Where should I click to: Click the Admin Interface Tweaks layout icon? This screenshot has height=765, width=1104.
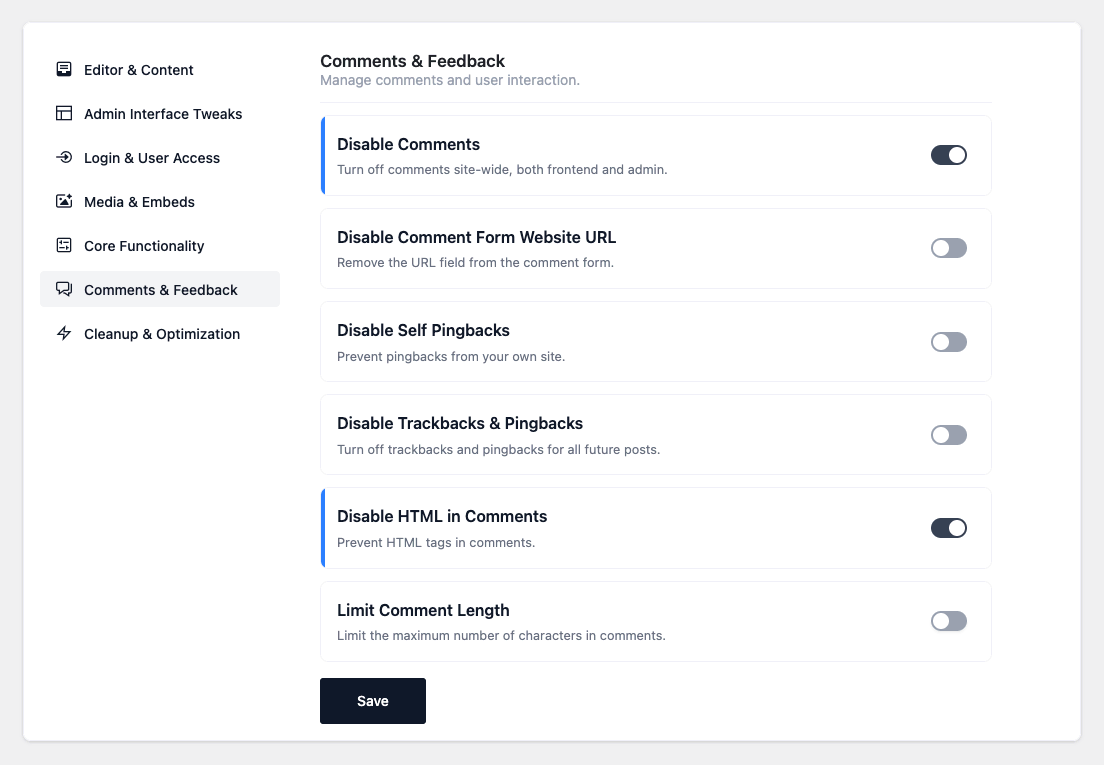[64, 114]
